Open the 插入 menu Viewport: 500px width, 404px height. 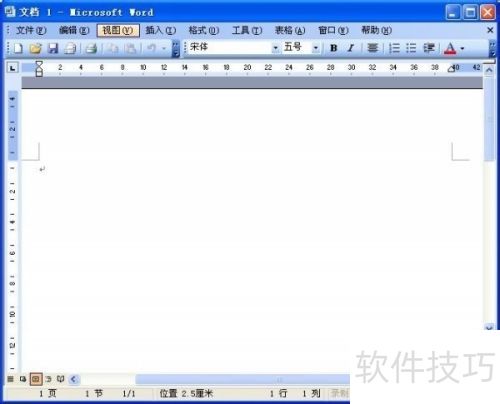tap(161, 30)
